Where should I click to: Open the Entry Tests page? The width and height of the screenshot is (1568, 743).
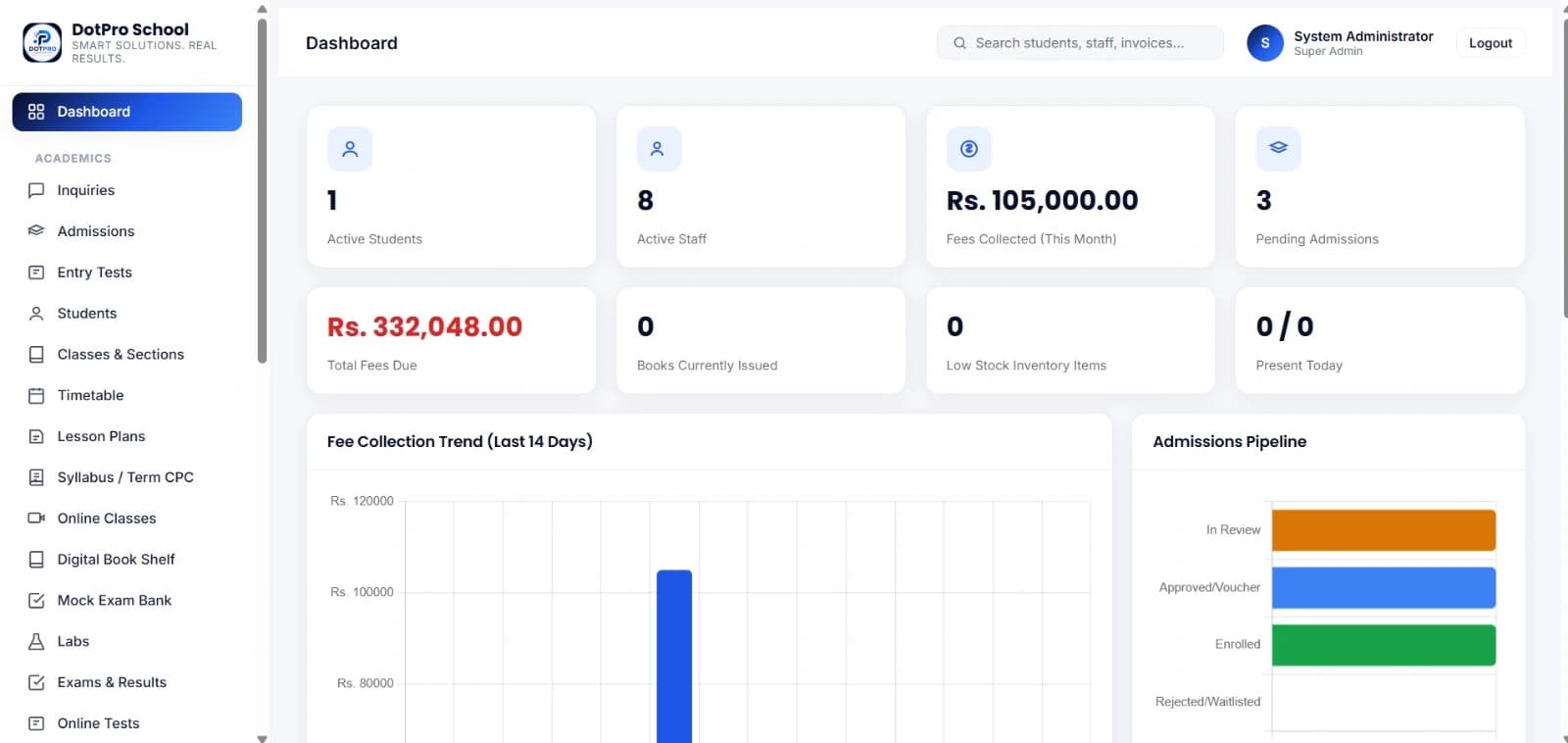tap(127, 272)
